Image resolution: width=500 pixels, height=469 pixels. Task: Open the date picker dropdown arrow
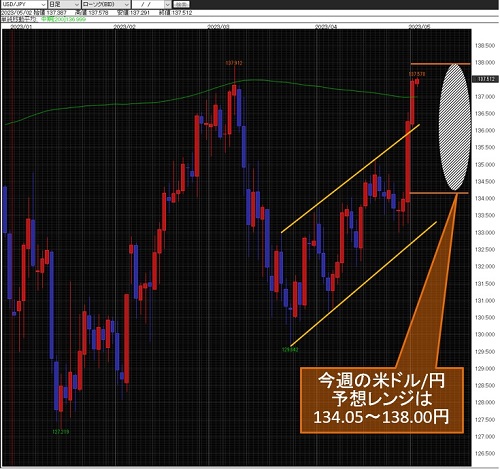coord(168,4)
